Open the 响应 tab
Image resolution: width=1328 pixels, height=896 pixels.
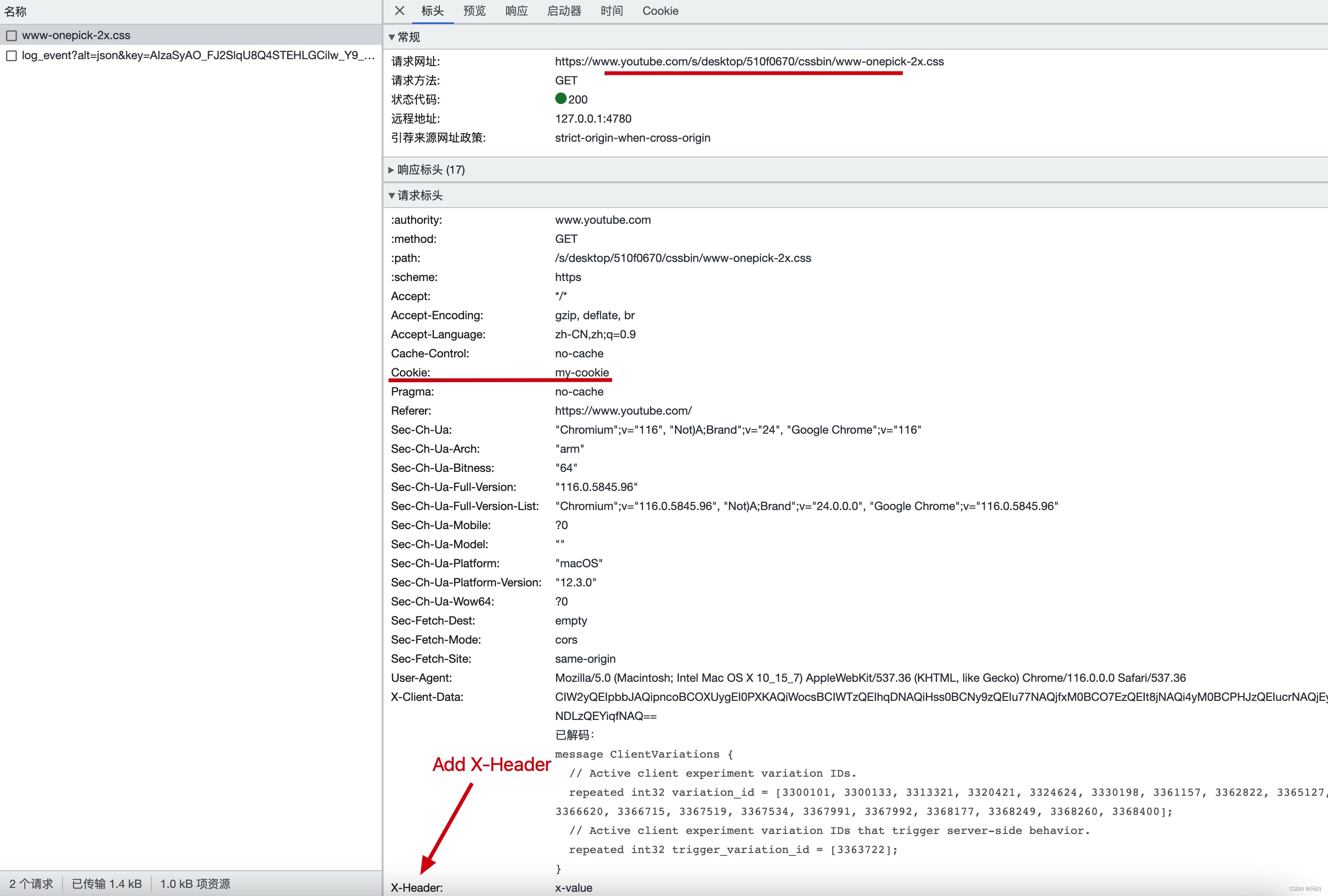(516, 11)
